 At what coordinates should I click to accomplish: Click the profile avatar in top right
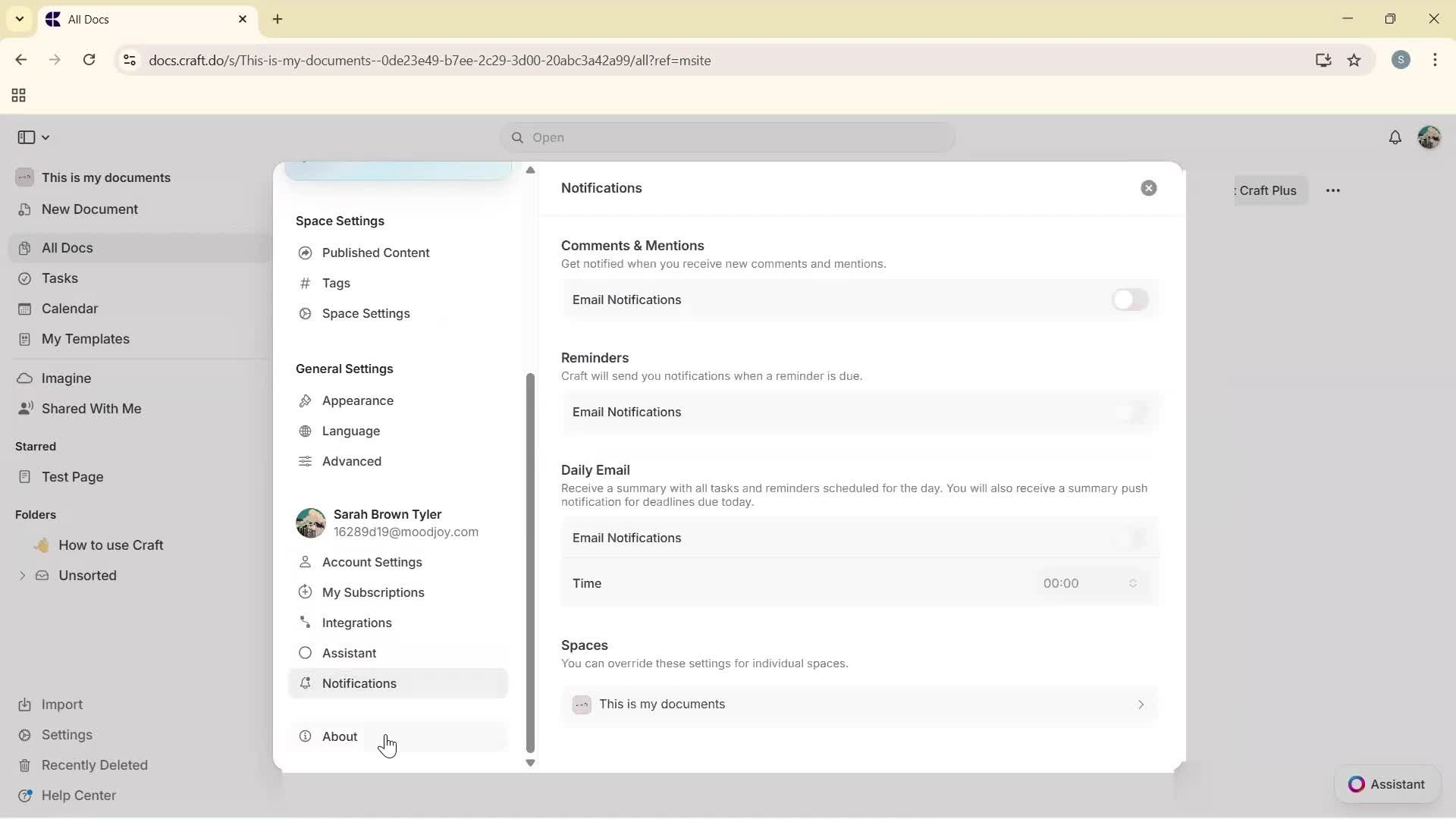[1429, 137]
